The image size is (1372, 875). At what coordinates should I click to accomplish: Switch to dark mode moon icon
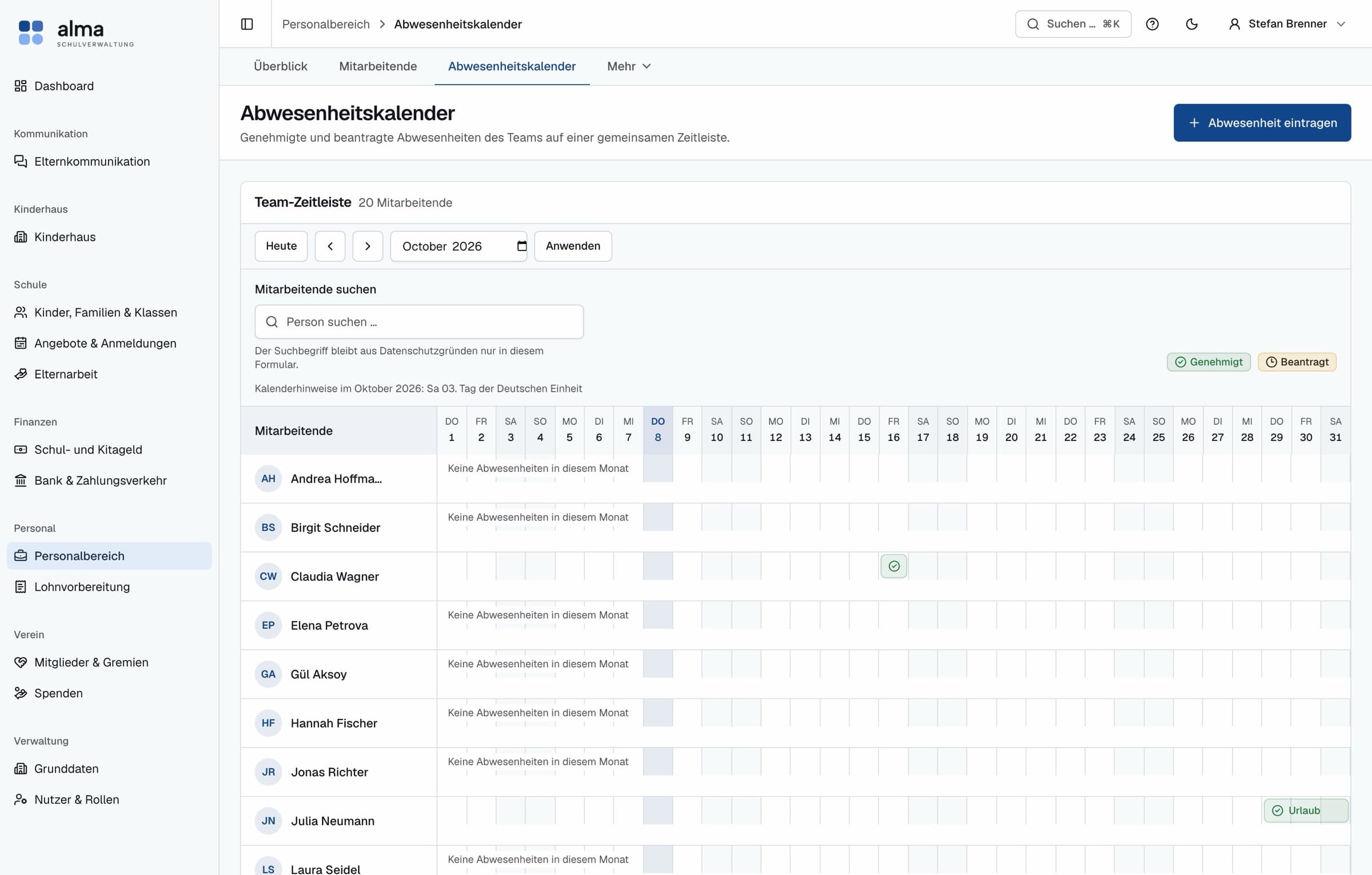coord(1191,24)
